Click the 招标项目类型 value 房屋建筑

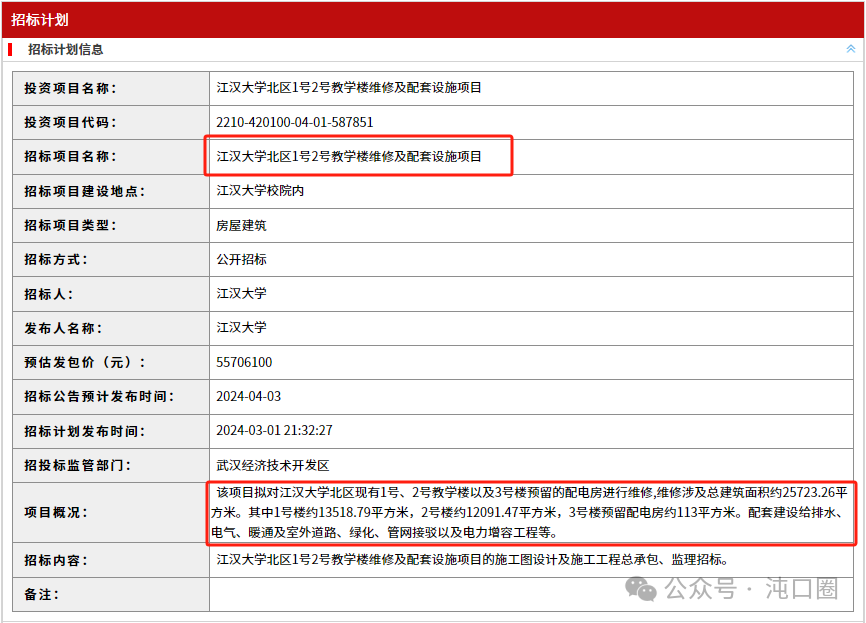tap(241, 225)
